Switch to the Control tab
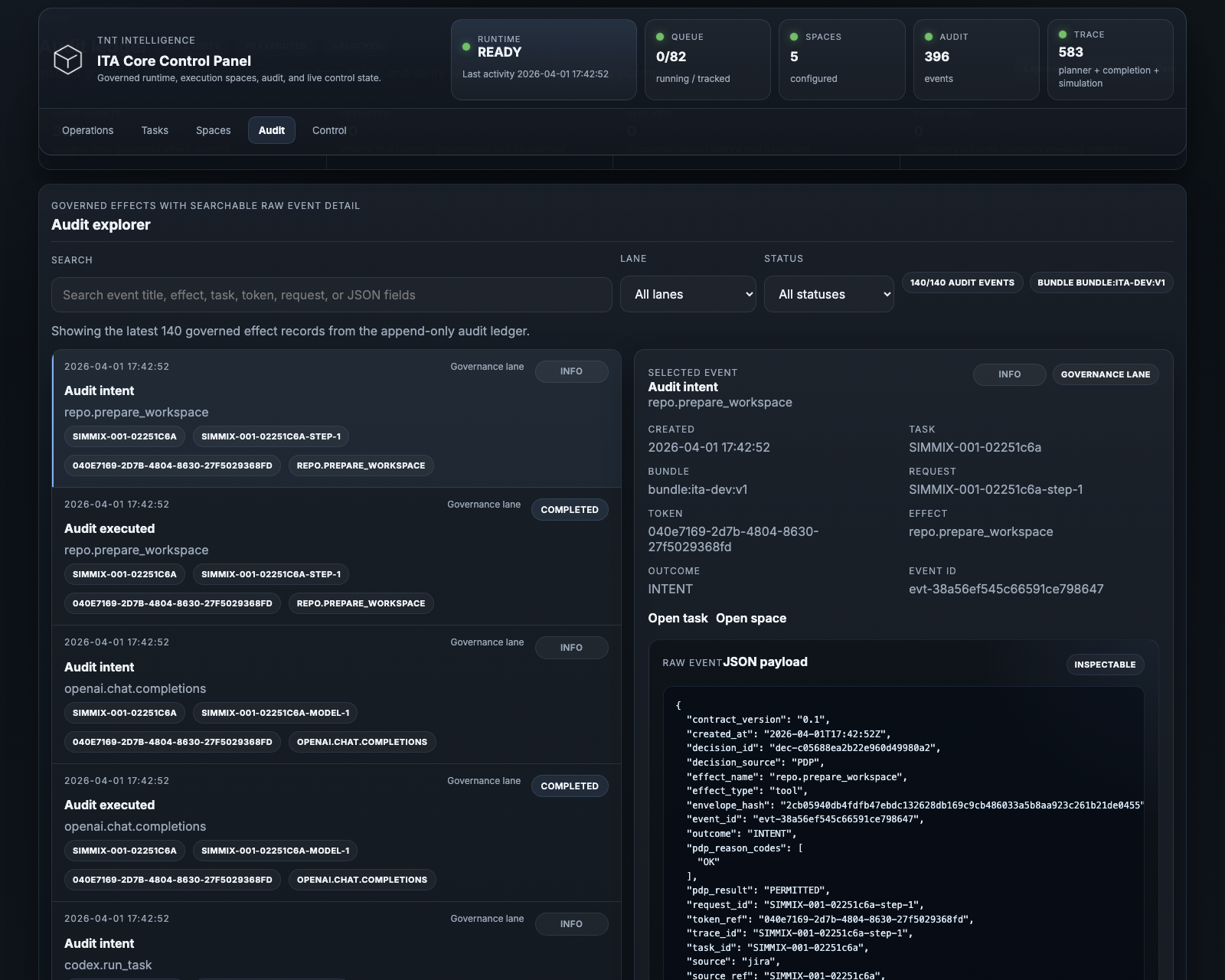The image size is (1225, 980). 329,130
